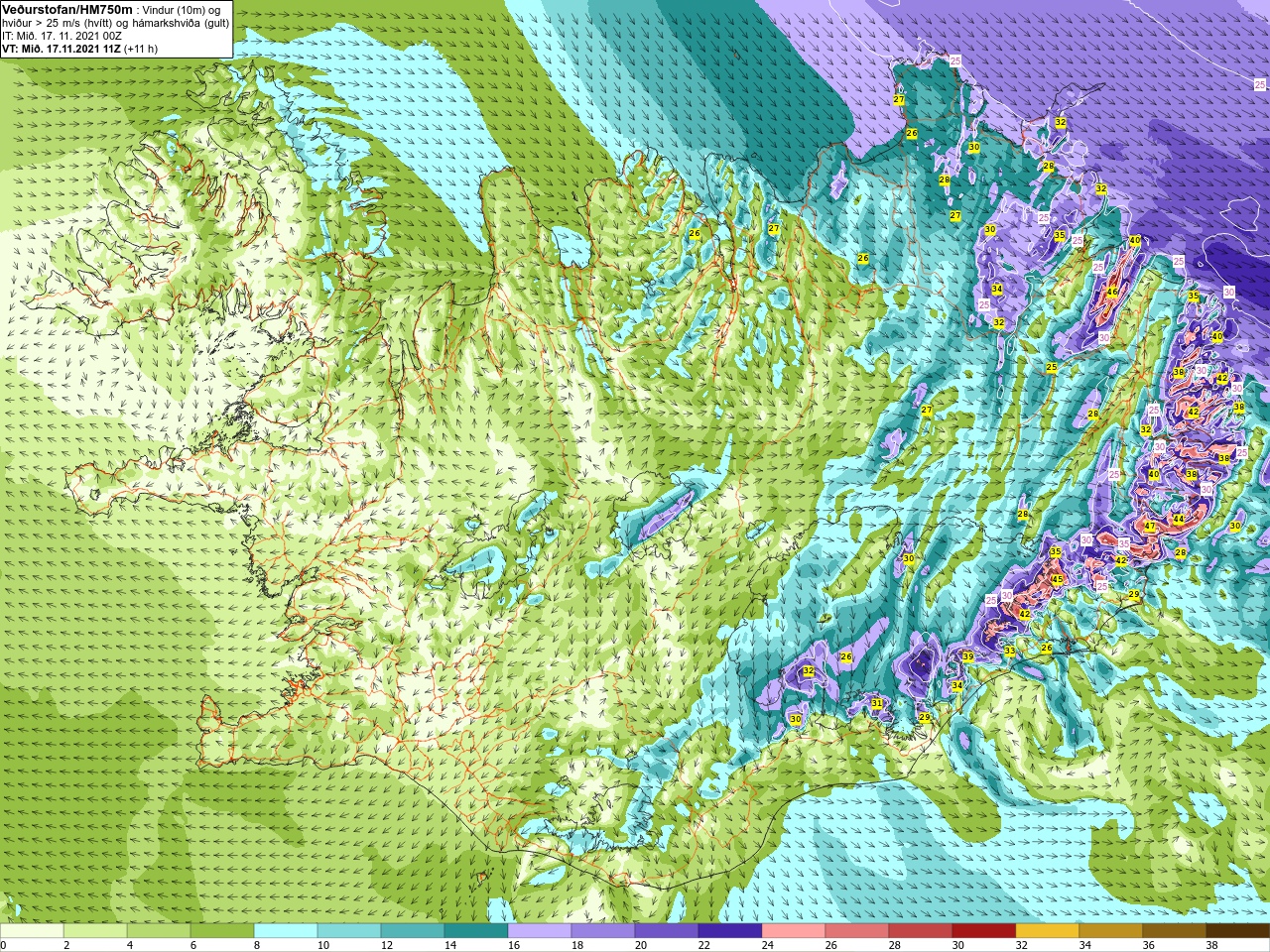Image resolution: width=1270 pixels, height=952 pixels.
Task: Click the '16' tick on the legend scale
Action: pyautogui.click(x=514, y=945)
